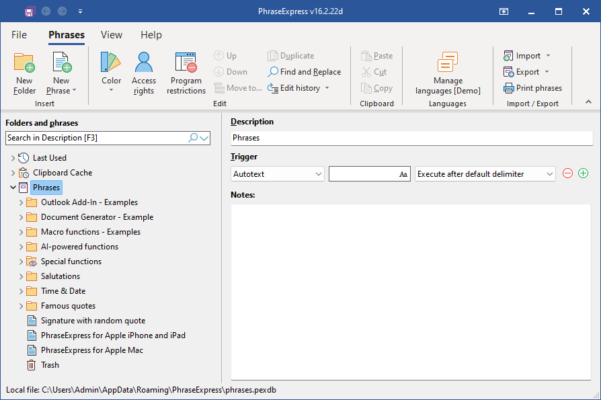Click Print phrases

tap(532, 88)
